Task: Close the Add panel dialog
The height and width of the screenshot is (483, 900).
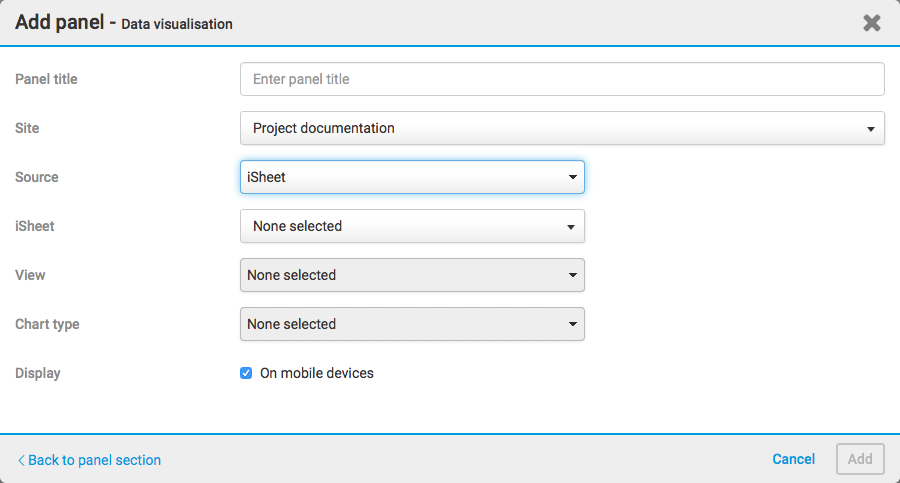Action: pyautogui.click(x=872, y=22)
